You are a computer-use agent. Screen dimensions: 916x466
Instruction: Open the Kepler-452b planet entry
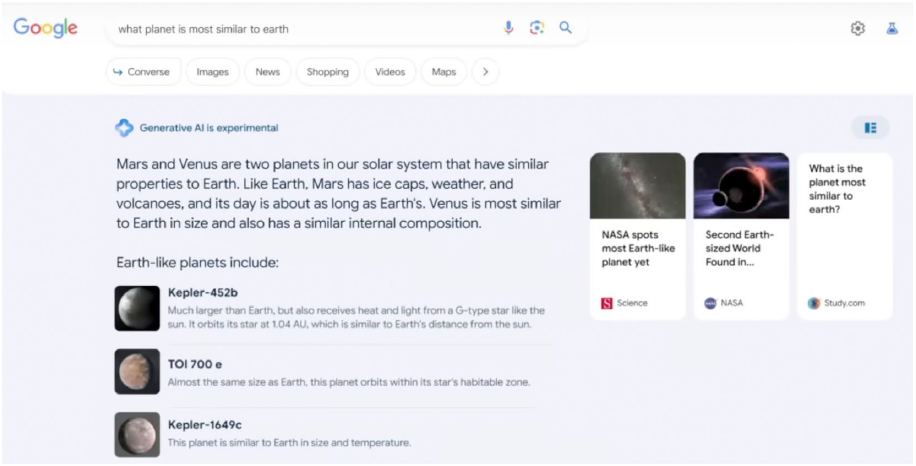pos(203,292)
